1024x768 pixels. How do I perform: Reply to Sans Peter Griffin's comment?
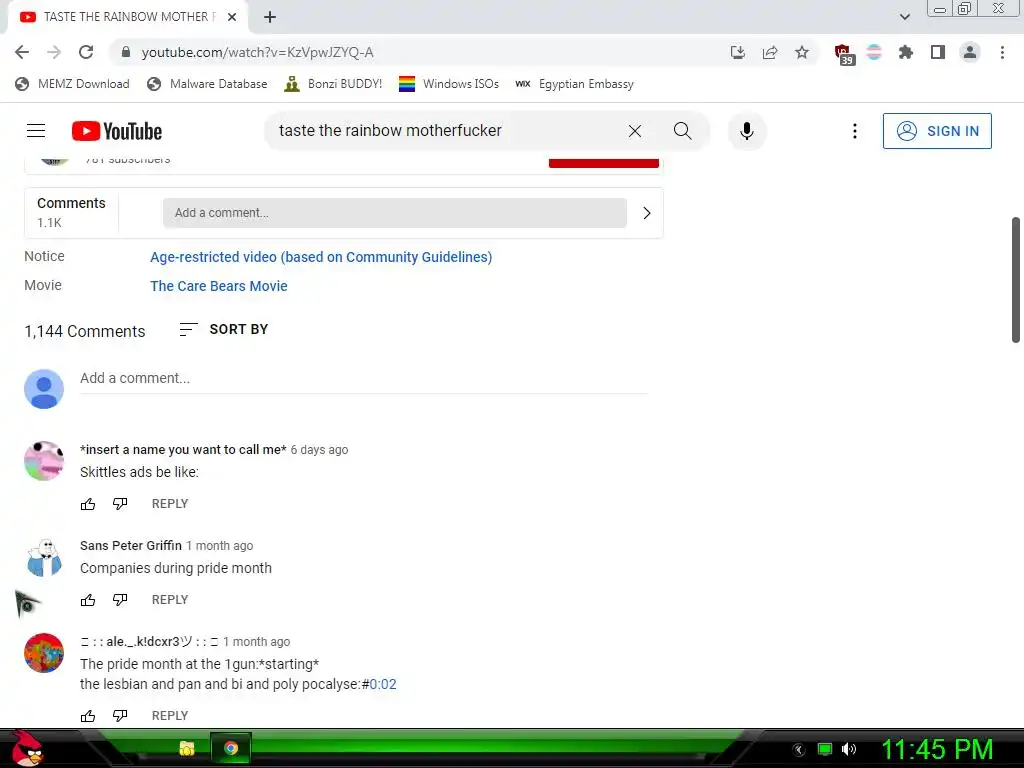click(170, 600)
